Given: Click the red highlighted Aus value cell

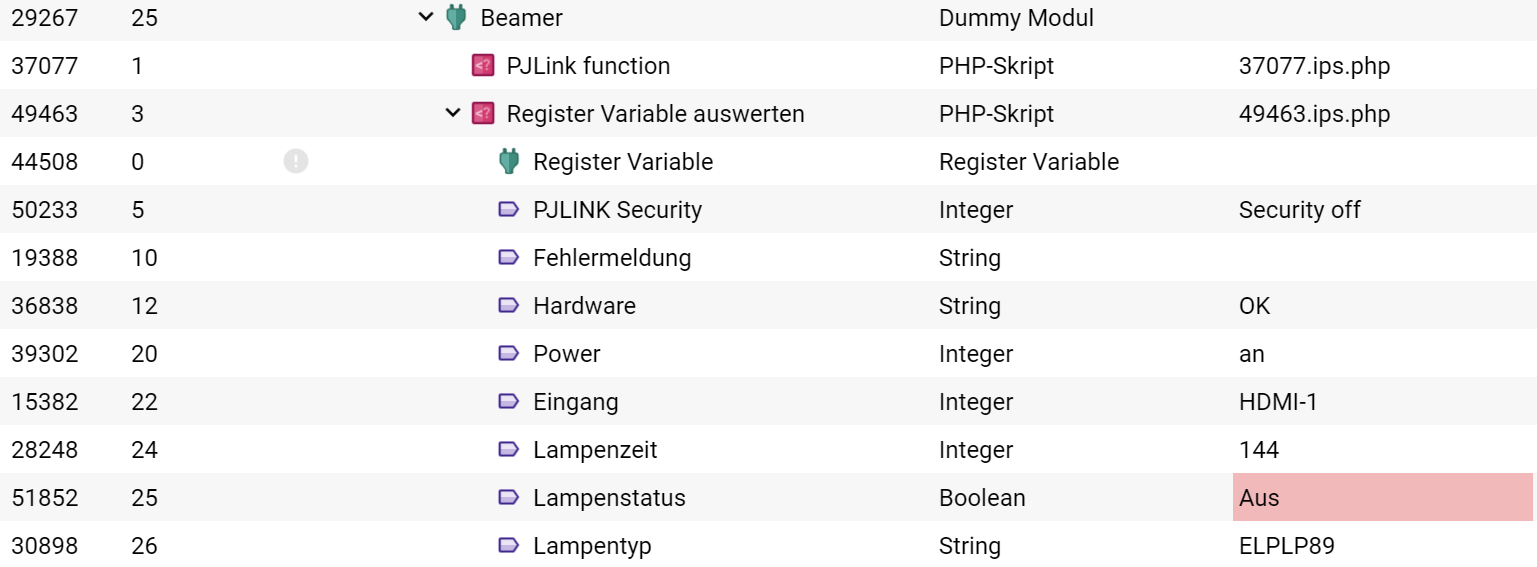Looking at the screenshot, I should click(1383, 497).
